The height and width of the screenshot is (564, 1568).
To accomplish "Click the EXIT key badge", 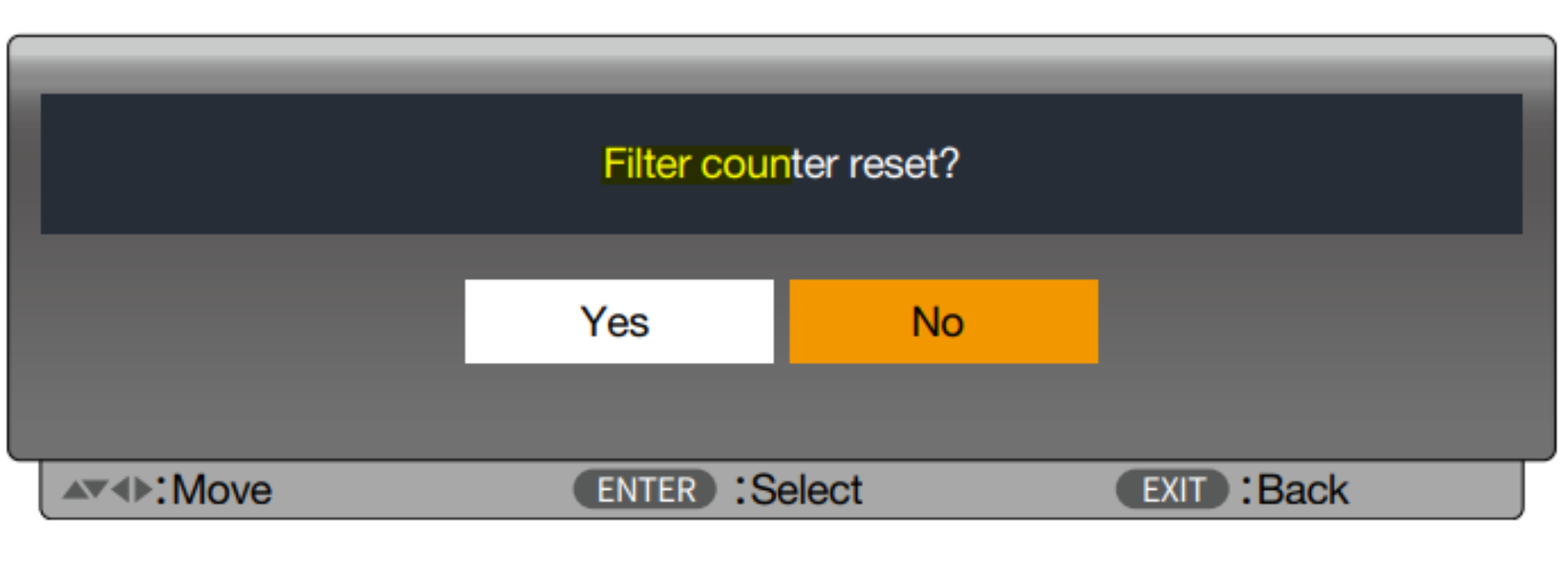I will [1172, 490].
